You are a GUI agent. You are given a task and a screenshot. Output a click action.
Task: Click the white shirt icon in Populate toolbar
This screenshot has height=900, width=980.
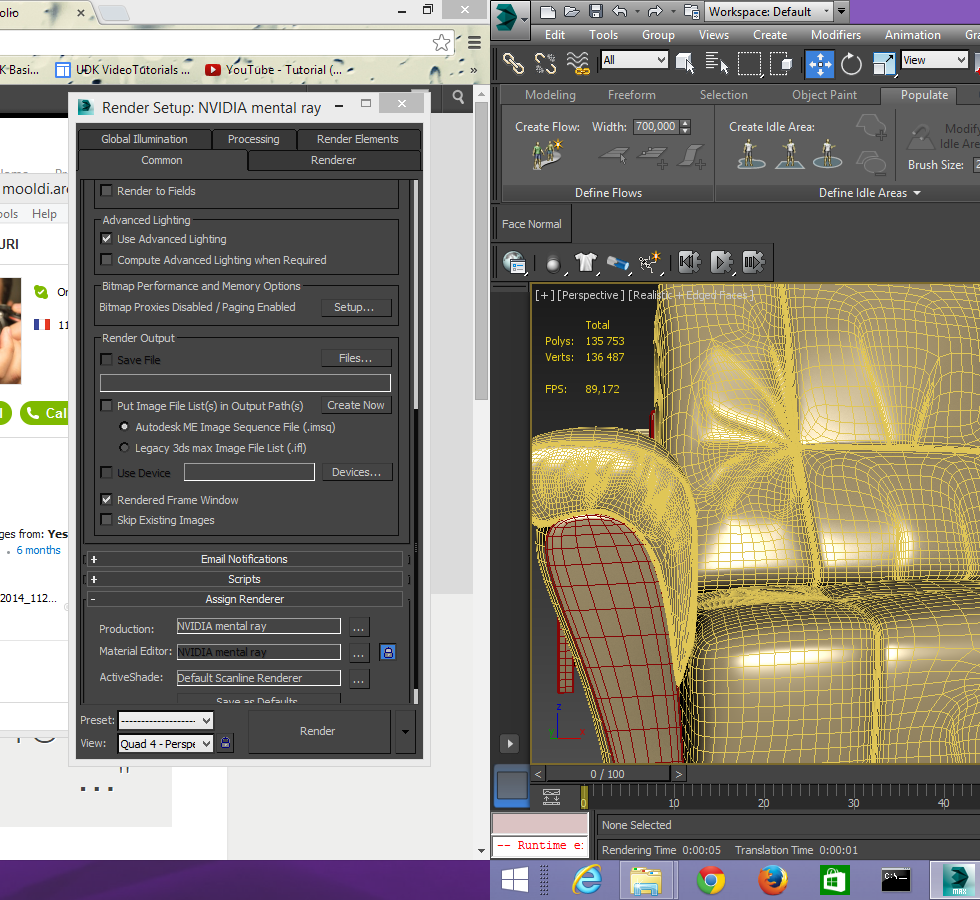point(585,262)
